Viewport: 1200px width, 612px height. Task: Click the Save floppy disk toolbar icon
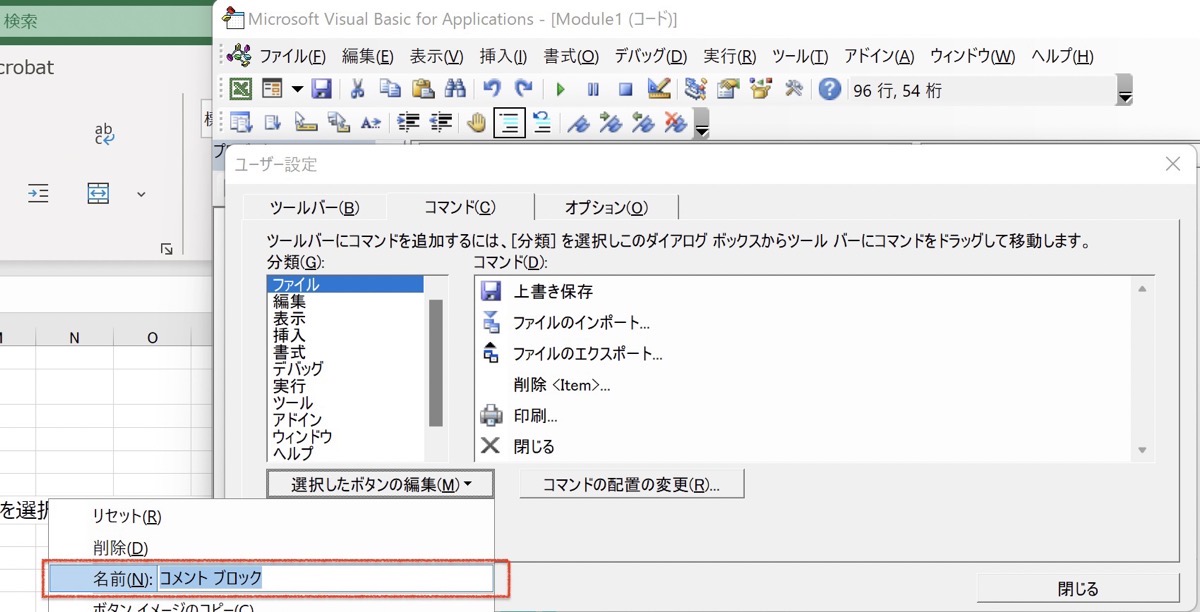(321, 89)
